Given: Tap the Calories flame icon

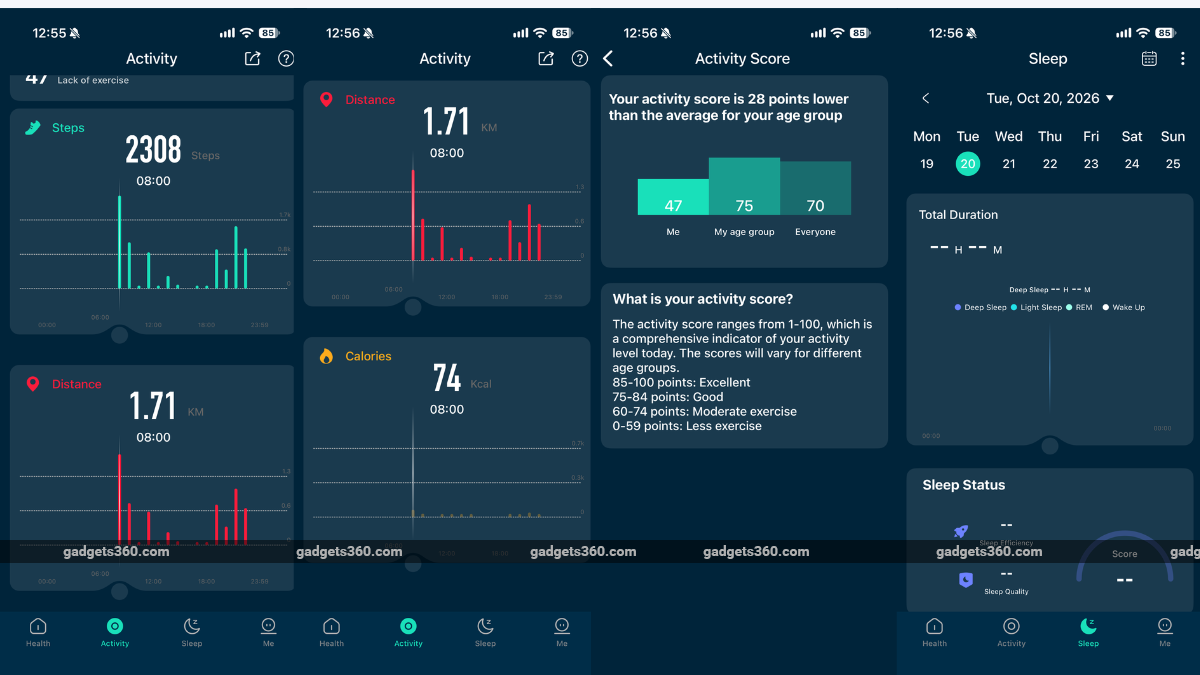Looking at the screenshot, I should (326, 356).
